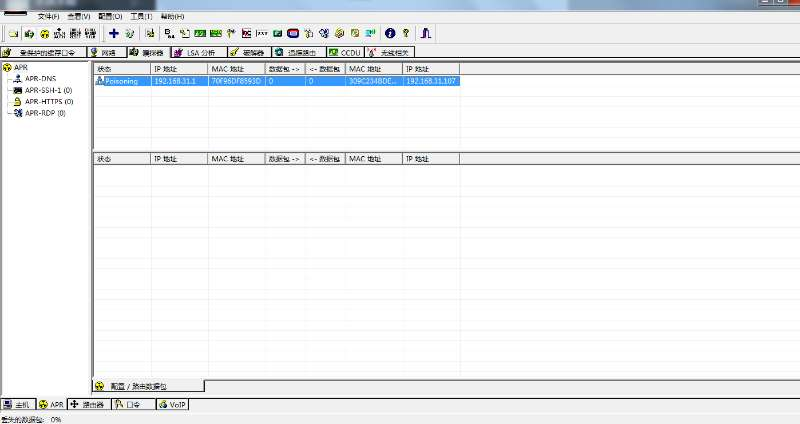Image resolution: width=800 pixels, height=424 pixels.
Task: Open the 工具(T) menu
Action: (x=141, y=16)
